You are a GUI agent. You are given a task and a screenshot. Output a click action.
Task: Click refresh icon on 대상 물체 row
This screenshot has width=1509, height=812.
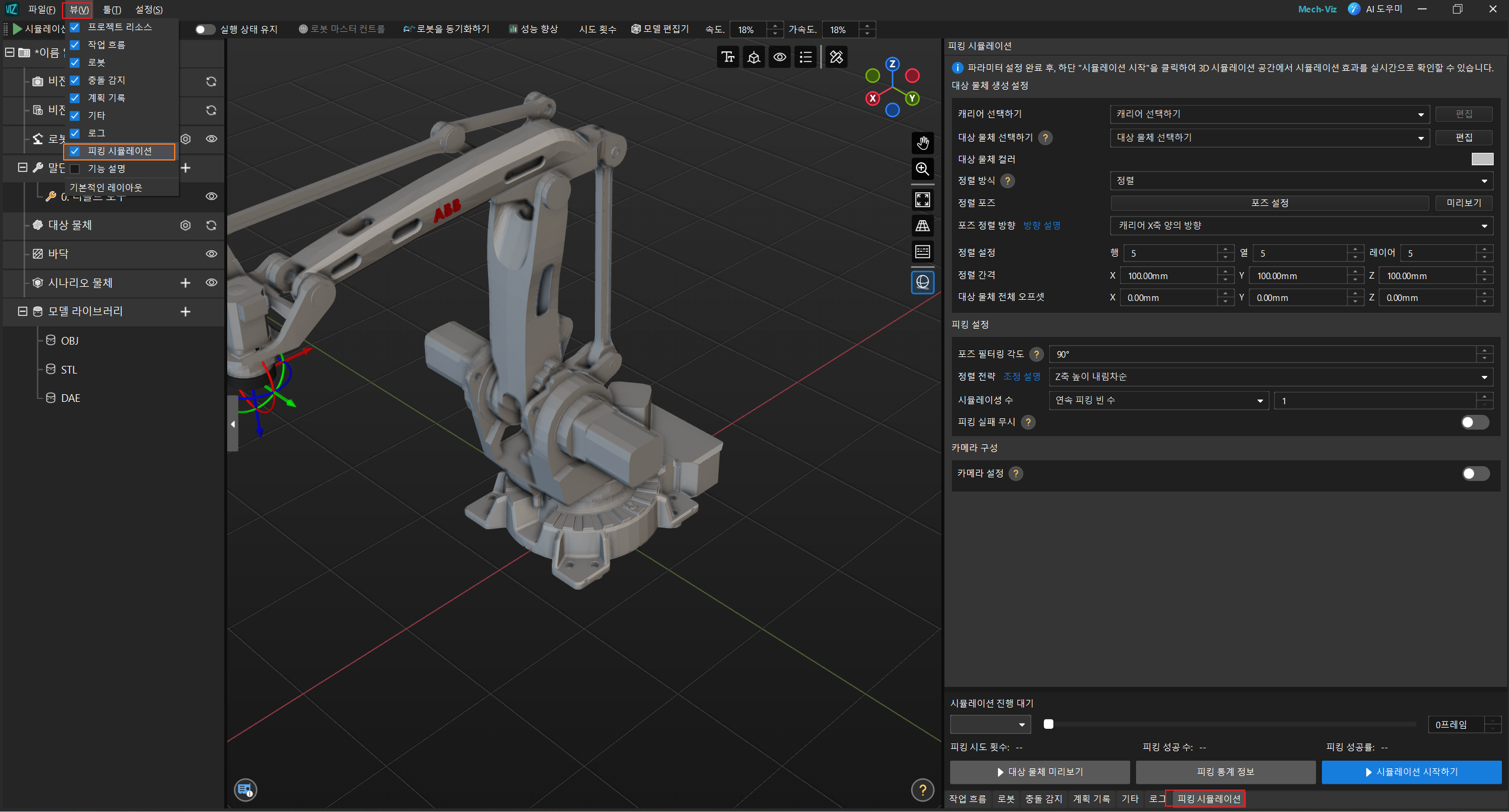(211, 225)
